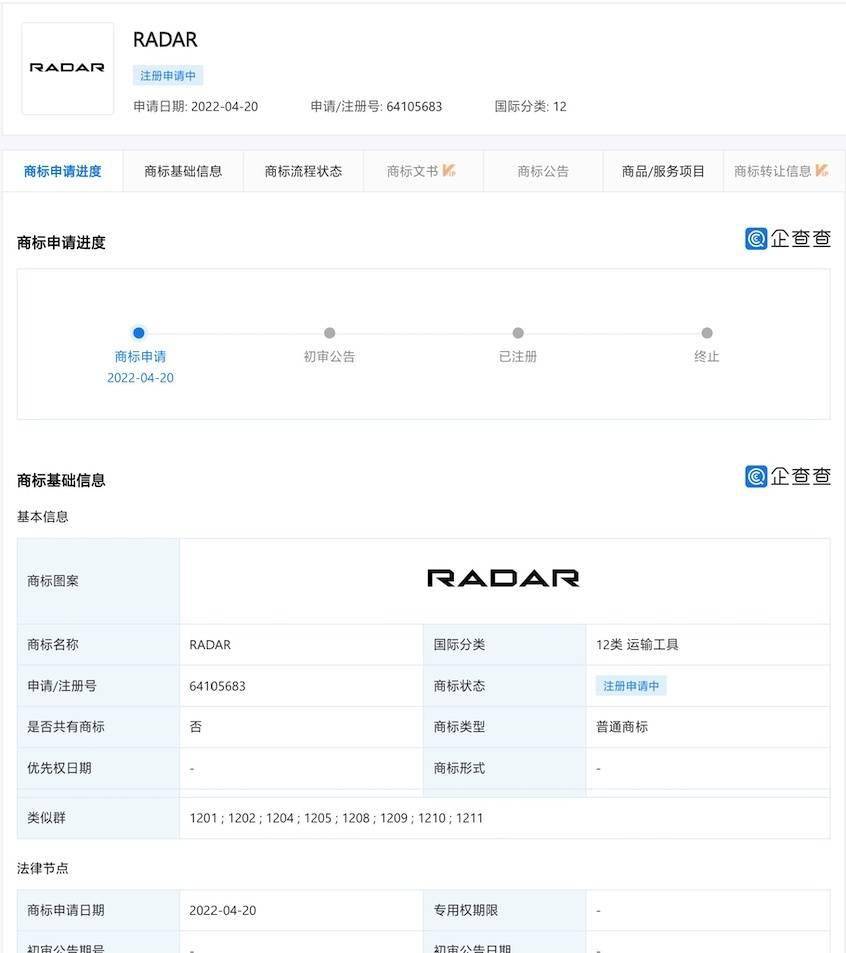The image size is (846, 953).
Task: Click the 2022-04-20 date under 商标申请 step
Action: pyautogui.click(x=140, y=377)
